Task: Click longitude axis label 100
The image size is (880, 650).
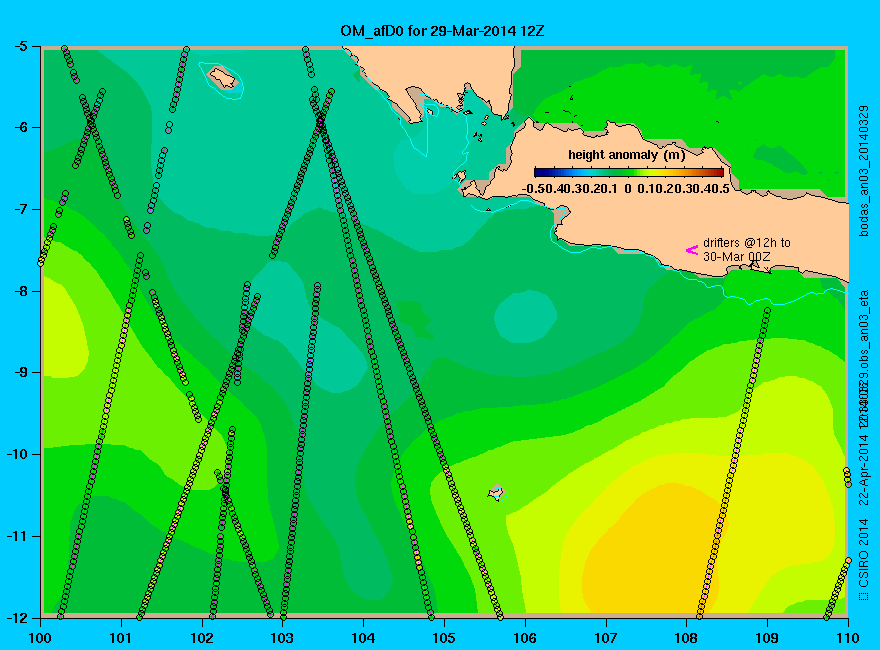Action: pyautogui.click(x=40, y=638)
